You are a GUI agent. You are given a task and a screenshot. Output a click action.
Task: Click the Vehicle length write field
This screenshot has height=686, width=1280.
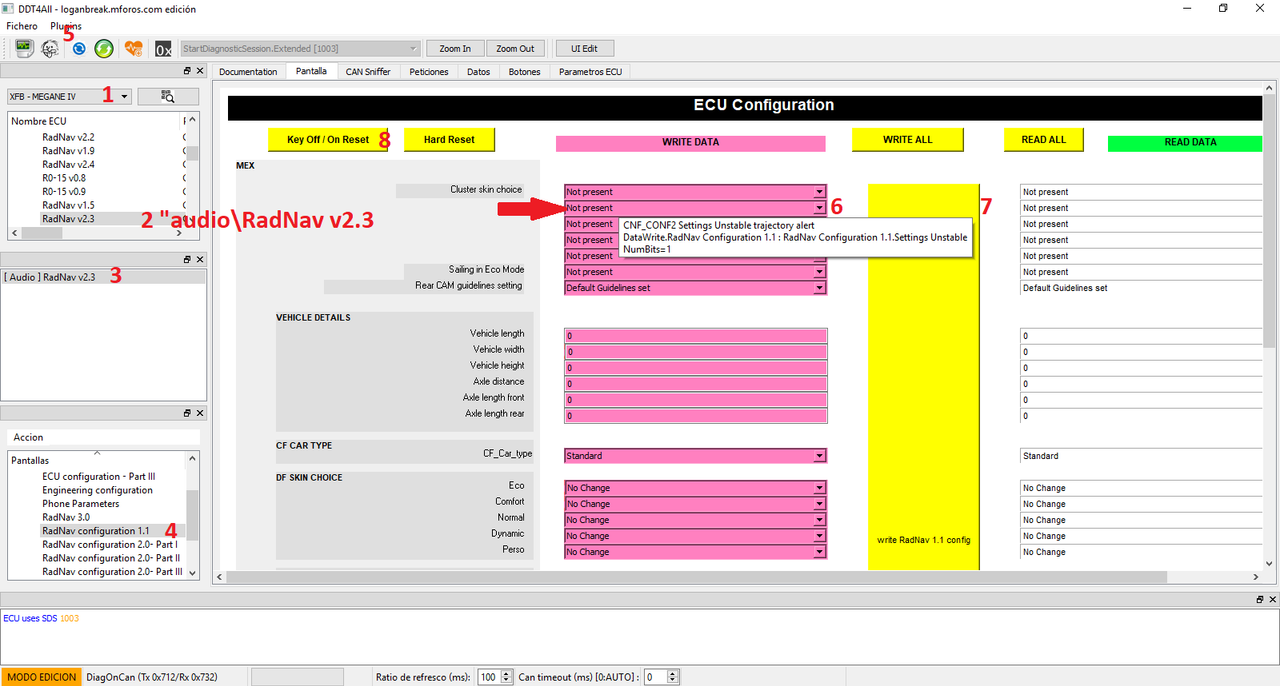(x=695, y=336)
